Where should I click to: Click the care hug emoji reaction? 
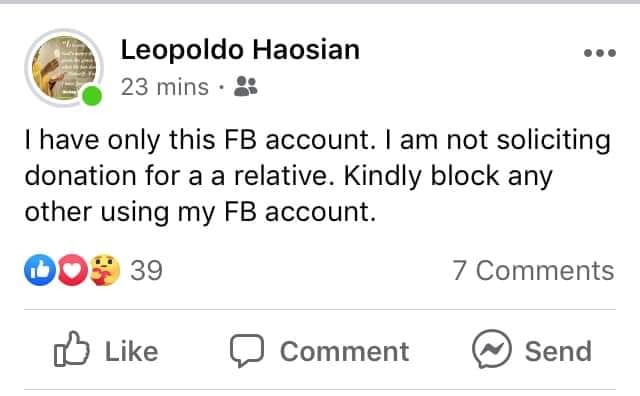pos(104,270)
